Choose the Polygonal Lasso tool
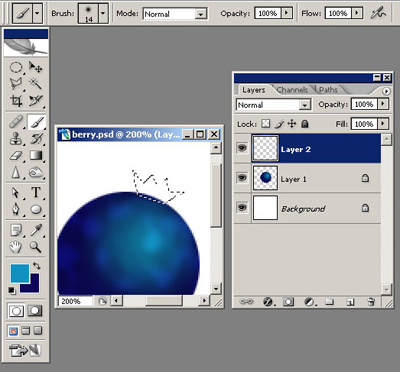Image resolution: width=400 pixels, height=372 pixels. tap(16, 83)
